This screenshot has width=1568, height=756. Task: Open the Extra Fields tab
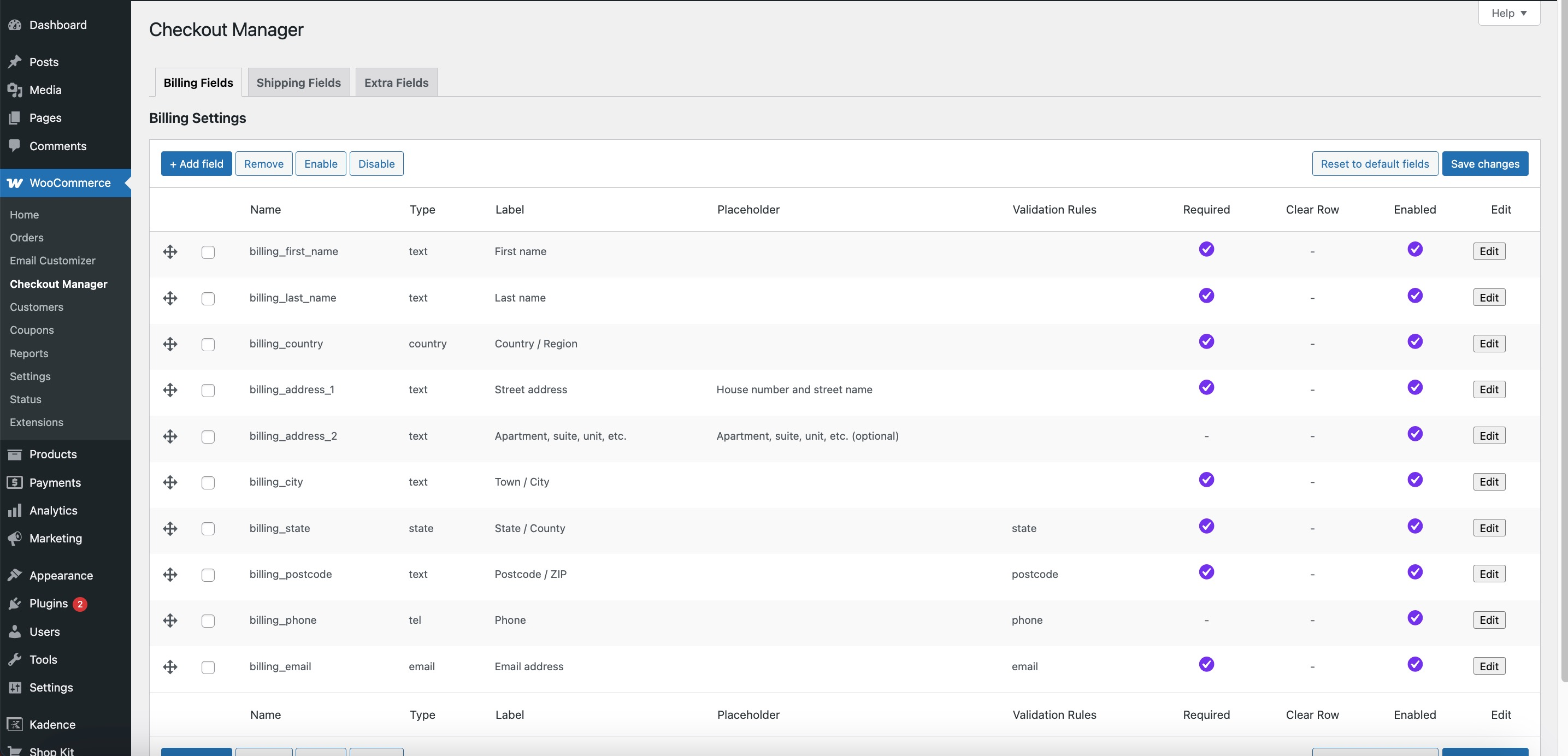[x=396, y=82]
